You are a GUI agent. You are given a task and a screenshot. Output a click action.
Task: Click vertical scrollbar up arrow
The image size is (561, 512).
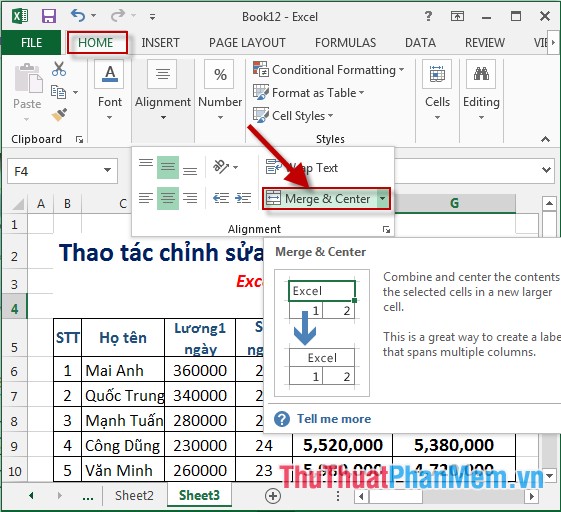548,204
